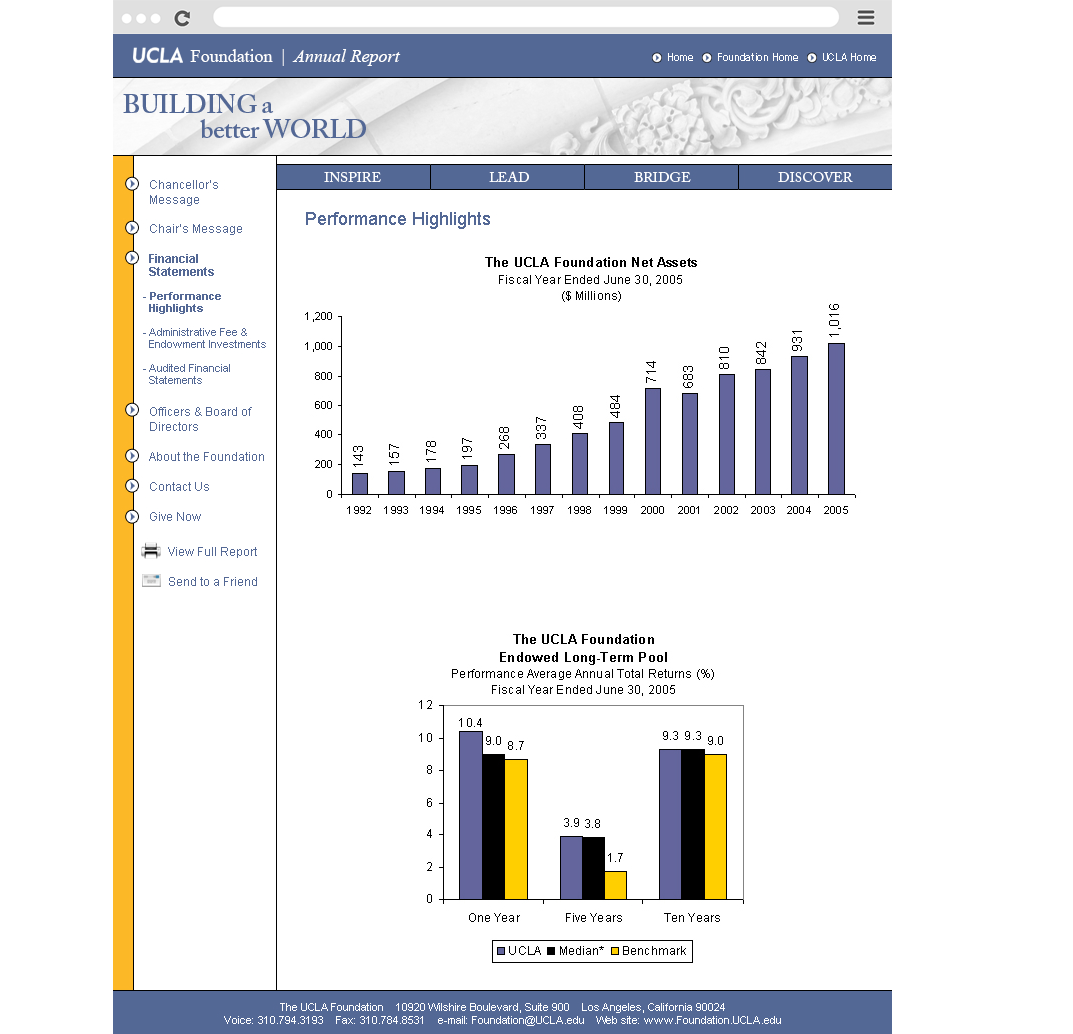Viewport: 1073px width, 1034px height.
Task: Open the browser hamburger menu
Action: [x=866, y=18]
